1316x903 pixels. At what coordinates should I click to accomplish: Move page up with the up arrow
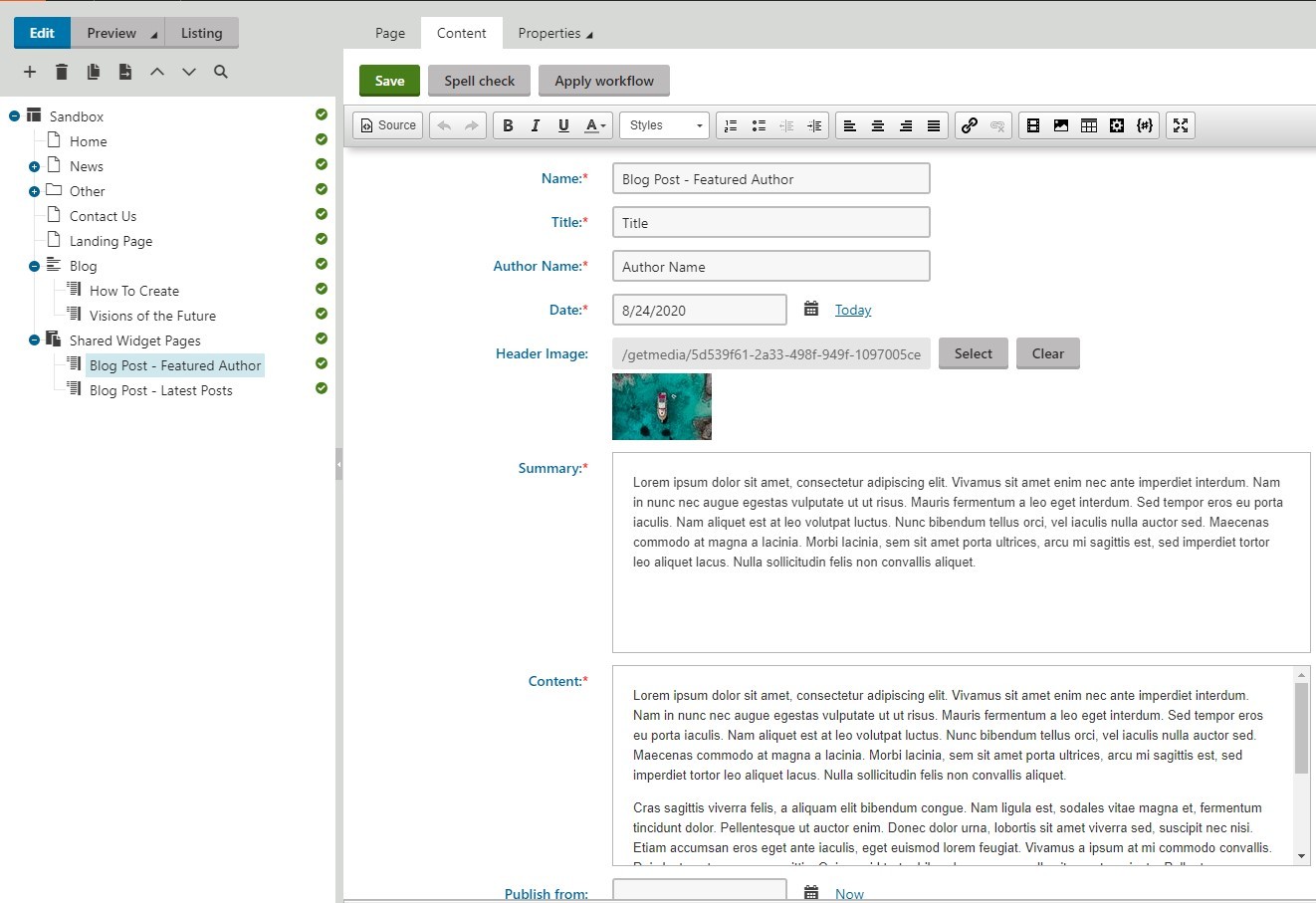(157, 72)
